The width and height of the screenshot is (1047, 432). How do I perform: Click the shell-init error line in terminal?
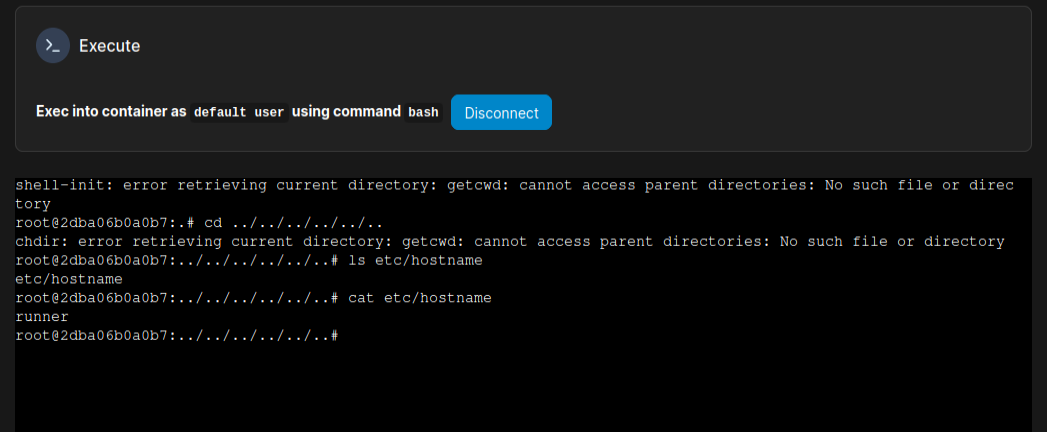pyautogui.click(x=400, y=185)
